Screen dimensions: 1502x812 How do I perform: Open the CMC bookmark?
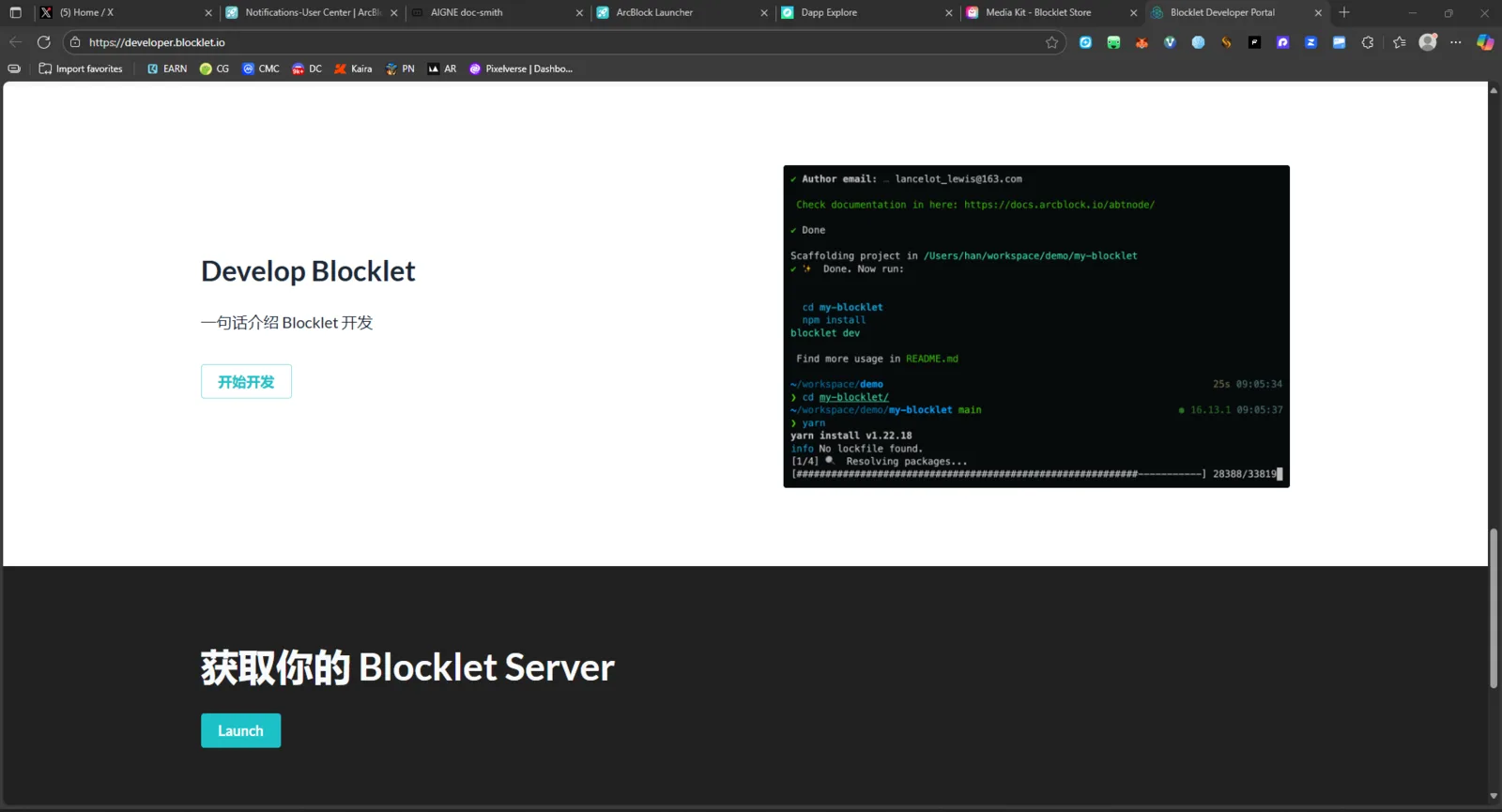[x=261, y=69]
